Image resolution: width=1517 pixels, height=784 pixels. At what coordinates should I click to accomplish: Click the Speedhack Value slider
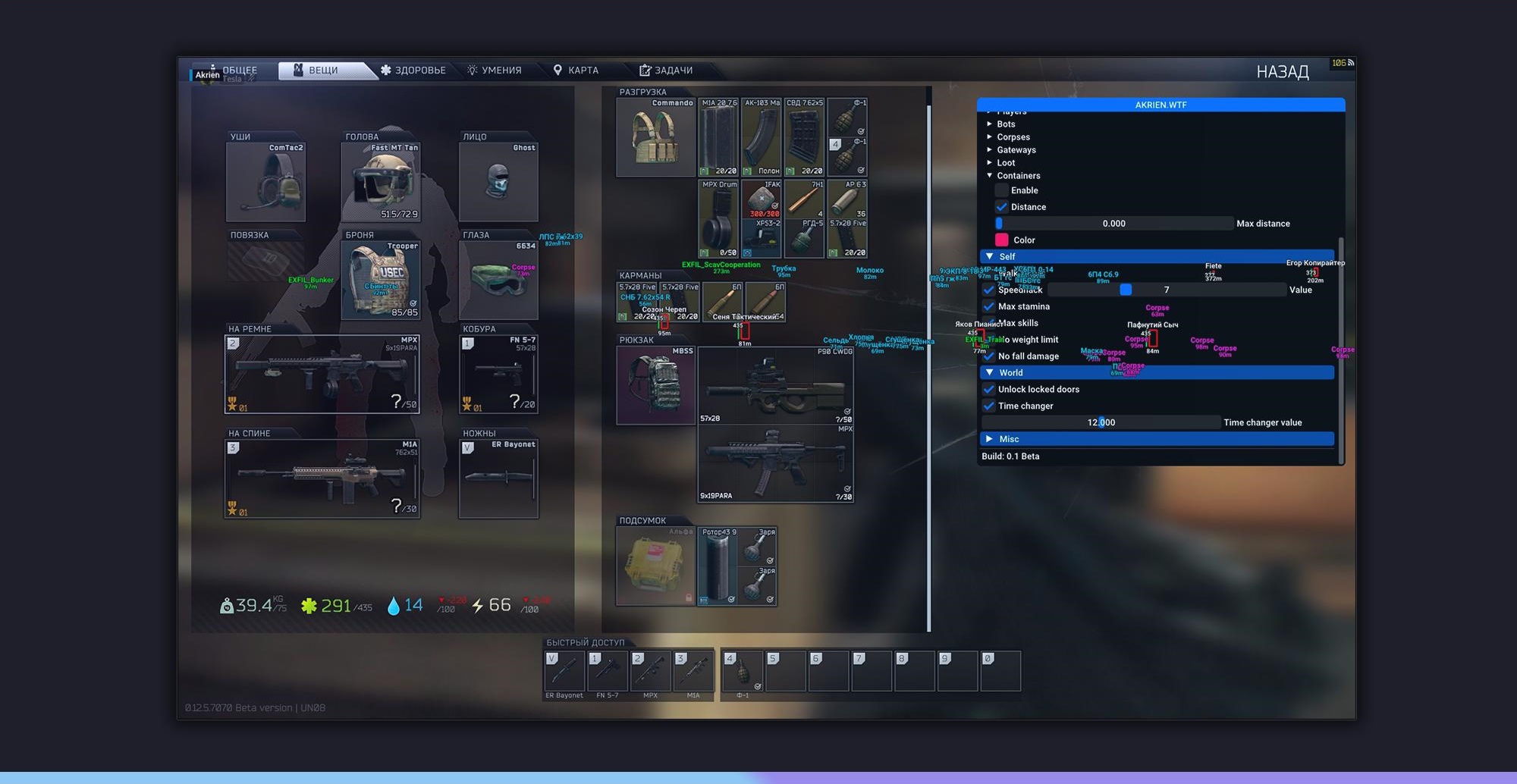point(1167,290)
